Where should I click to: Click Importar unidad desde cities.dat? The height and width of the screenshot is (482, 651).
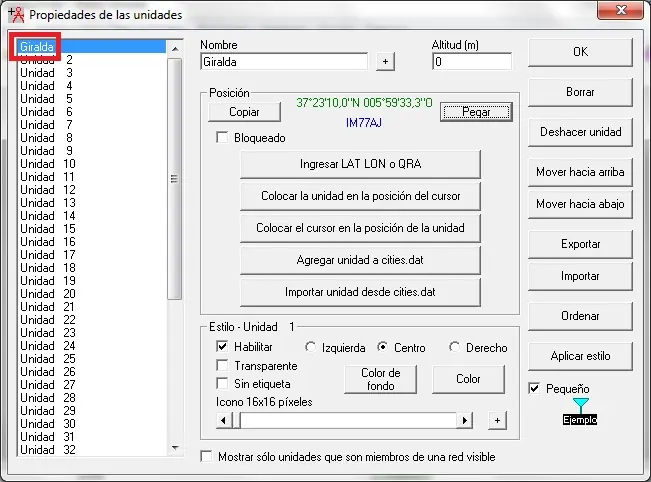coord(360,292)
